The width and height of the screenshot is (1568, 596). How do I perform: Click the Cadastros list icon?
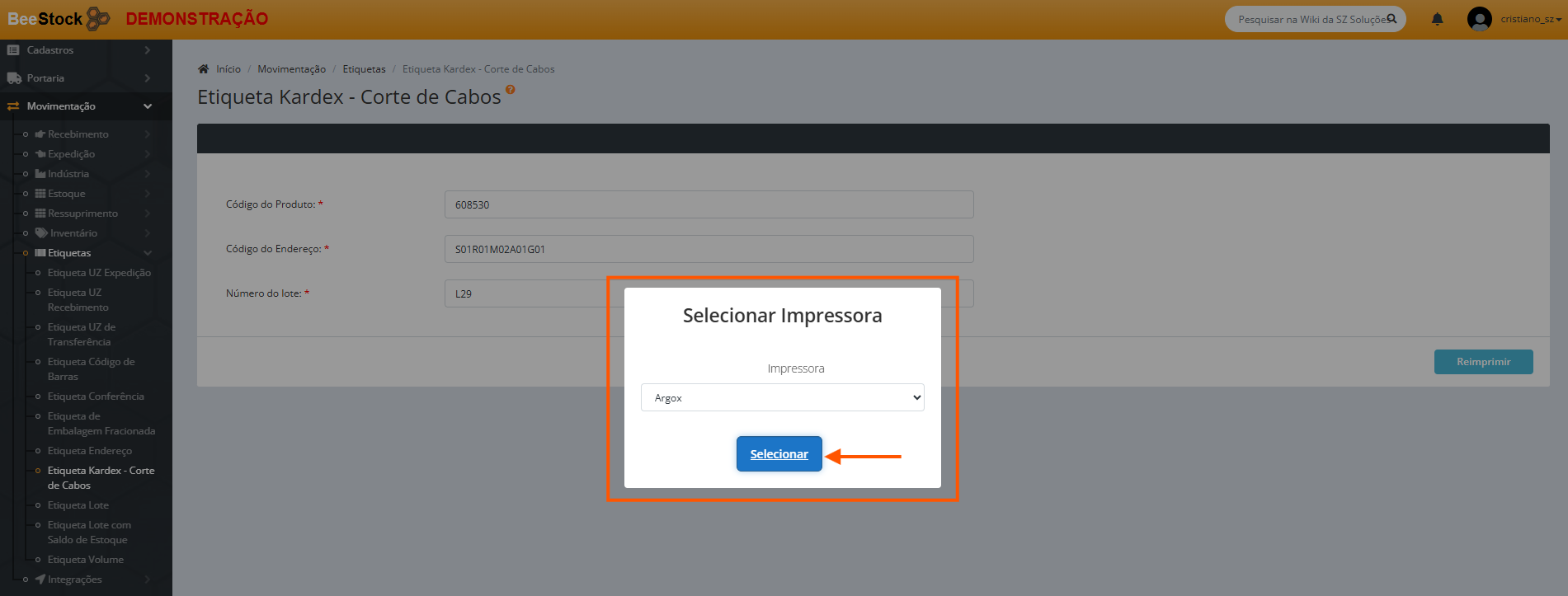13,50
